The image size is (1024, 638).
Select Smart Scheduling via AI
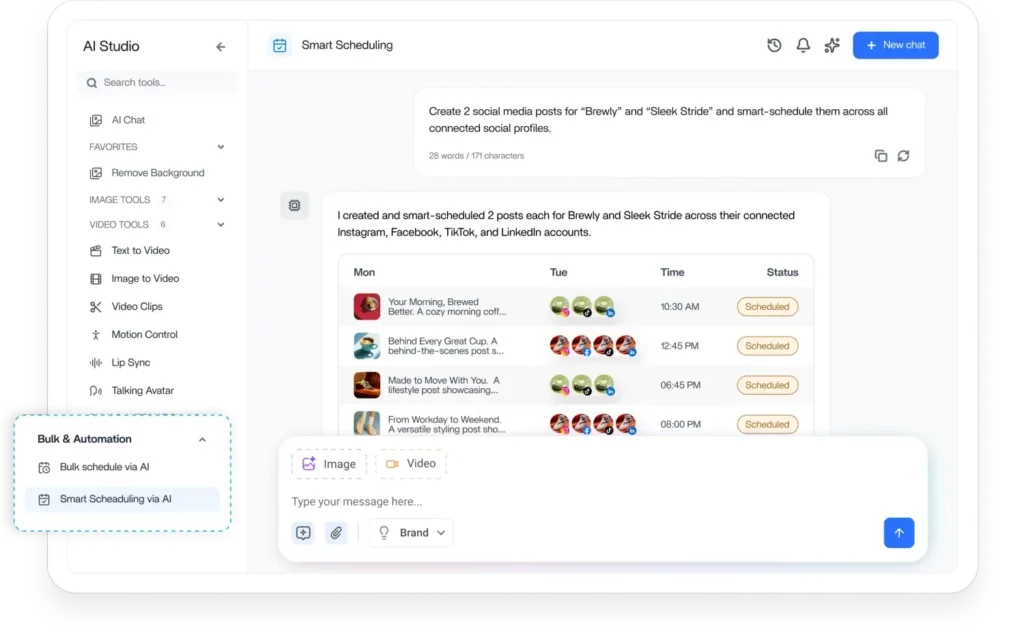pyautogui.click(x=122, y=500)
